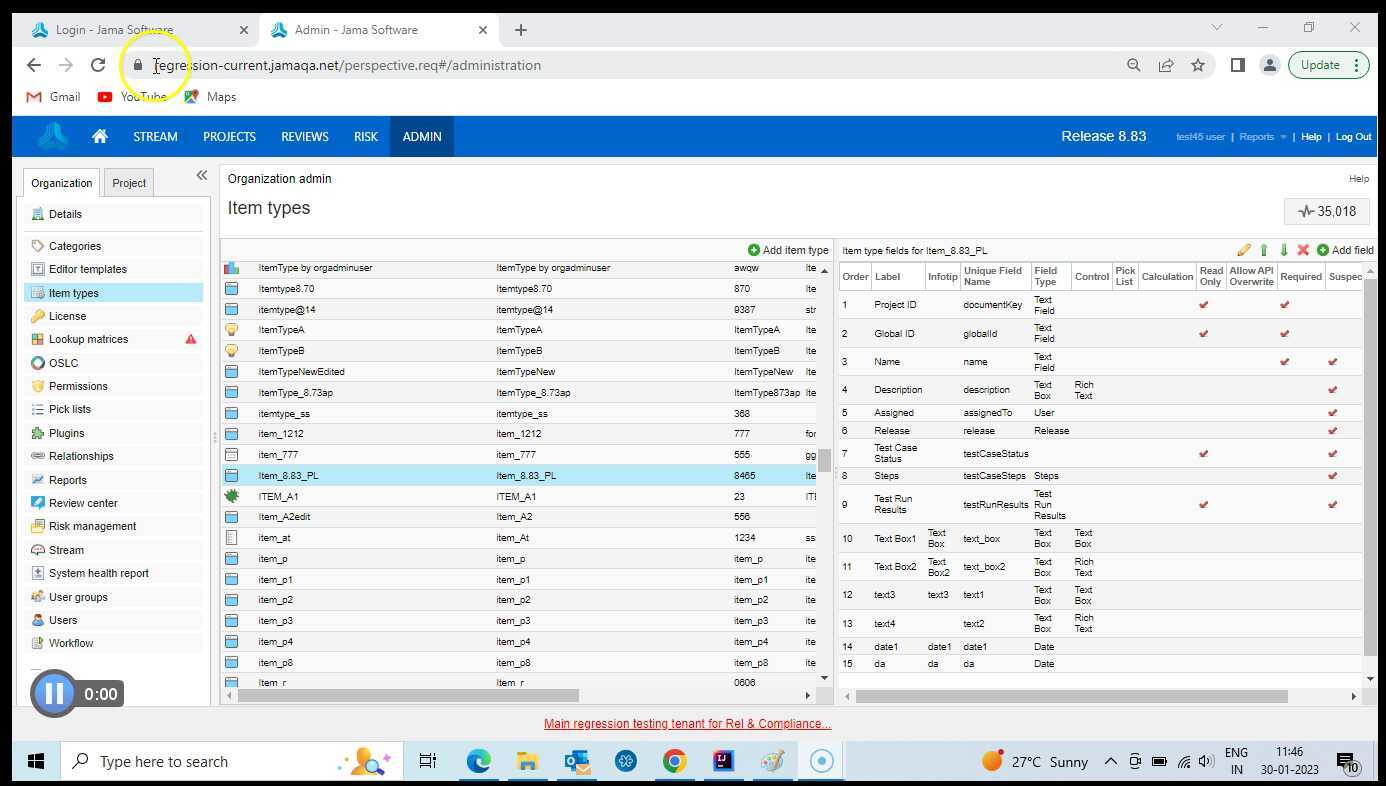Move the selected field down
The width and height of the screenshot is (1386, 786).
(x=1284, y=250)
